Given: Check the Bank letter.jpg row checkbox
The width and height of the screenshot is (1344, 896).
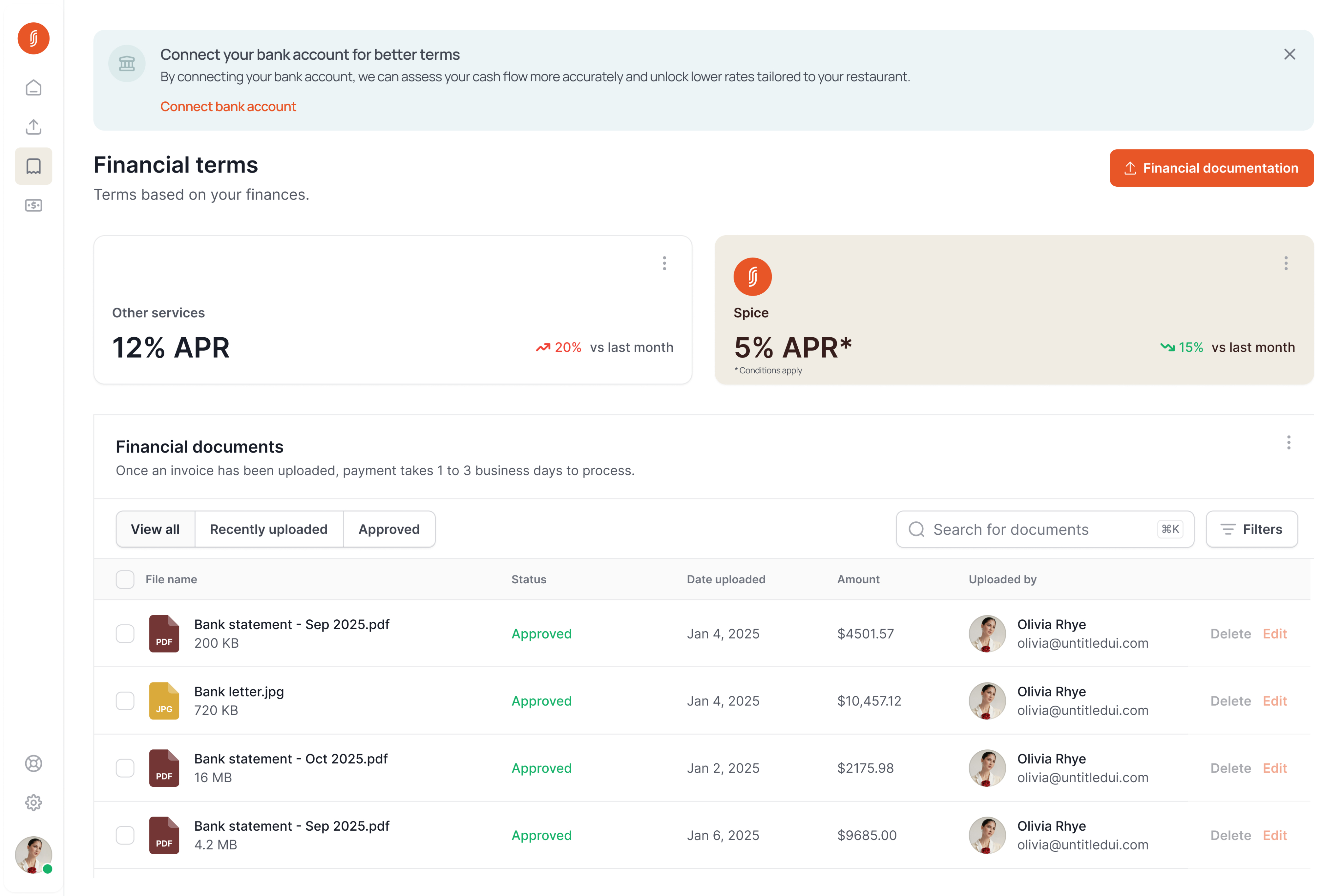Looking at the screenshot, I should [125, 700].
